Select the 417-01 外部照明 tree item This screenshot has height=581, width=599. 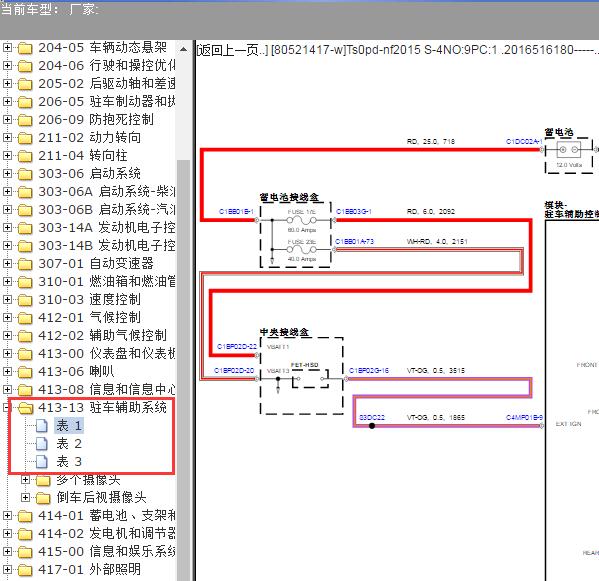click(x=89, y=569)
